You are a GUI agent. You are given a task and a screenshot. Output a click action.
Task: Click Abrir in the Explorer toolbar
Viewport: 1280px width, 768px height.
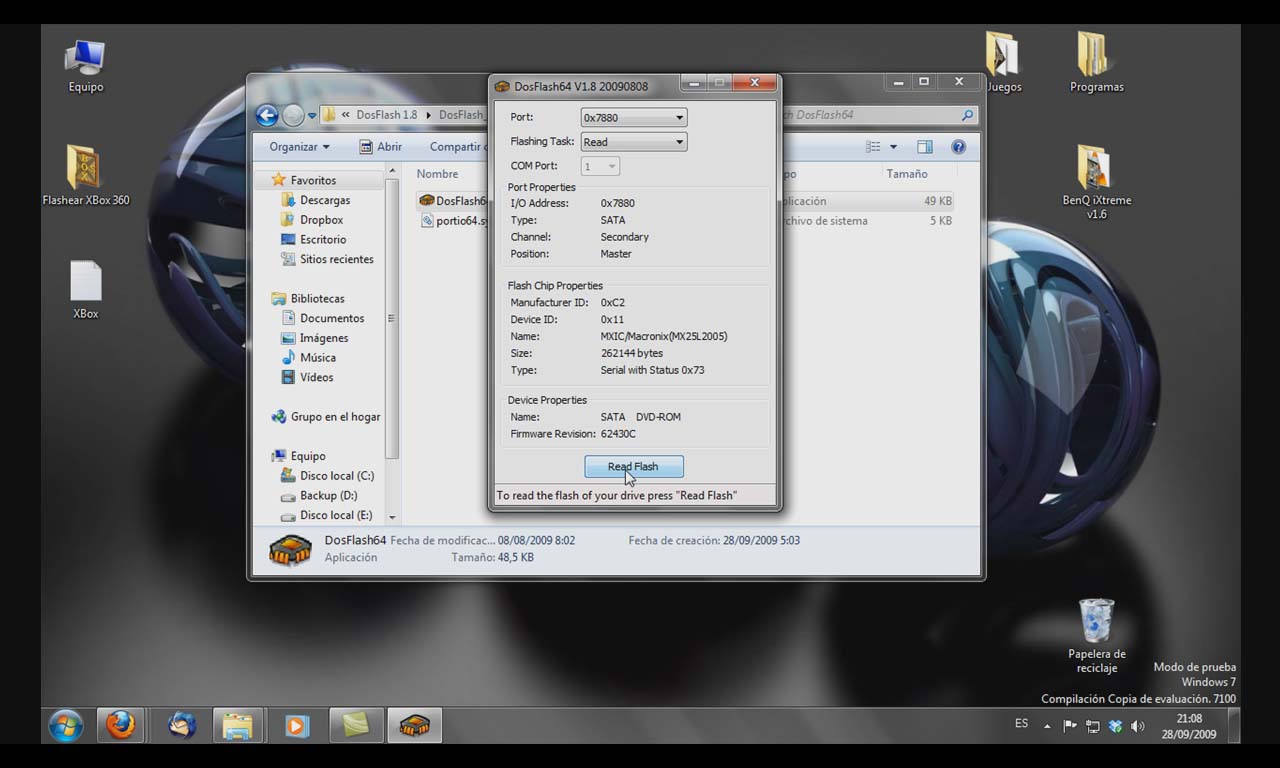click(381, 147)
